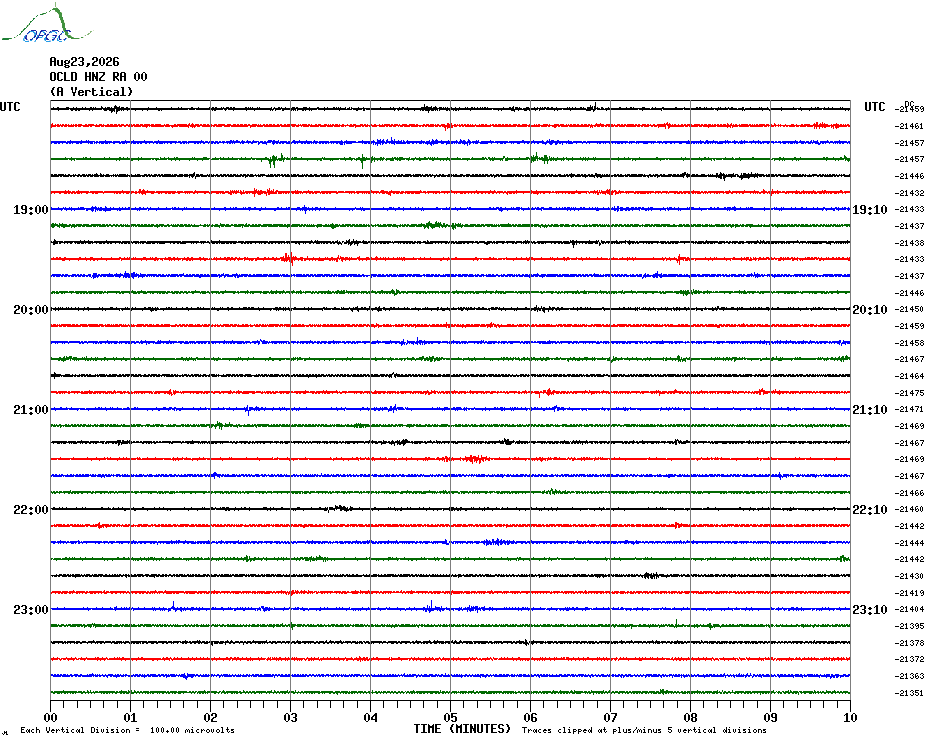The image size is (930, 744).
Task: Click the (A Vertical) component label
Action: click(91, 92)
